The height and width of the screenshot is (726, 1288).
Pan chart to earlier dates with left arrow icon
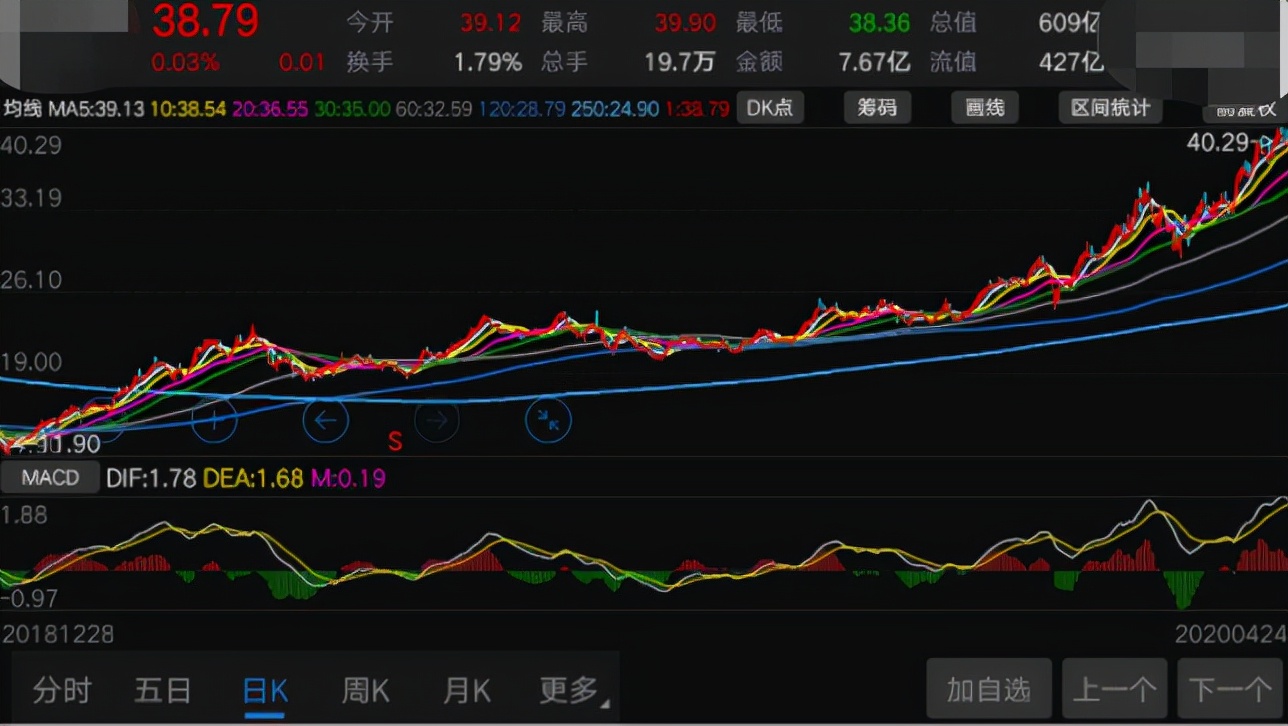(325, 421)
